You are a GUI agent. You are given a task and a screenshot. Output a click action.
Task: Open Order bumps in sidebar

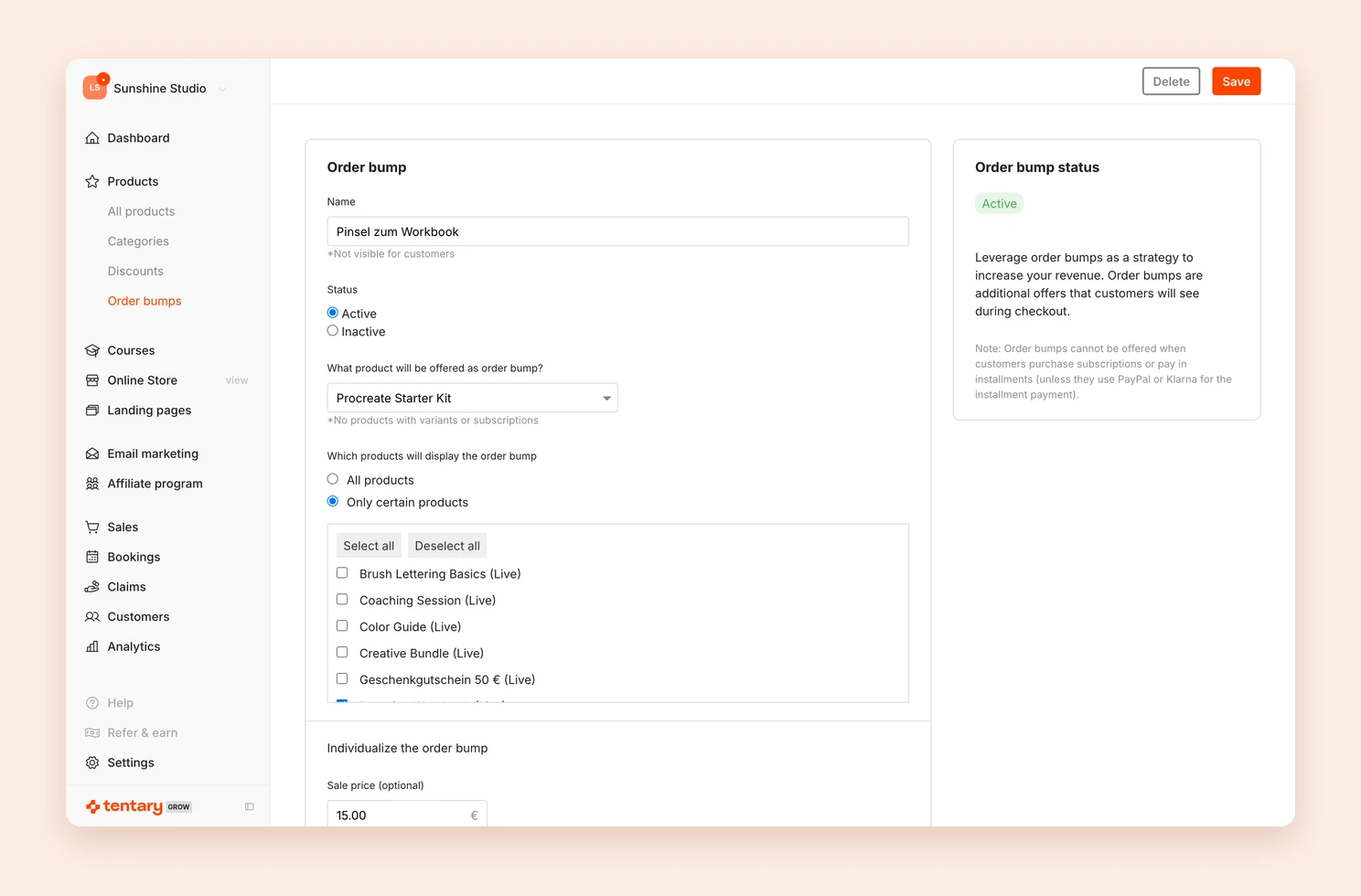(x=145, y=301)
